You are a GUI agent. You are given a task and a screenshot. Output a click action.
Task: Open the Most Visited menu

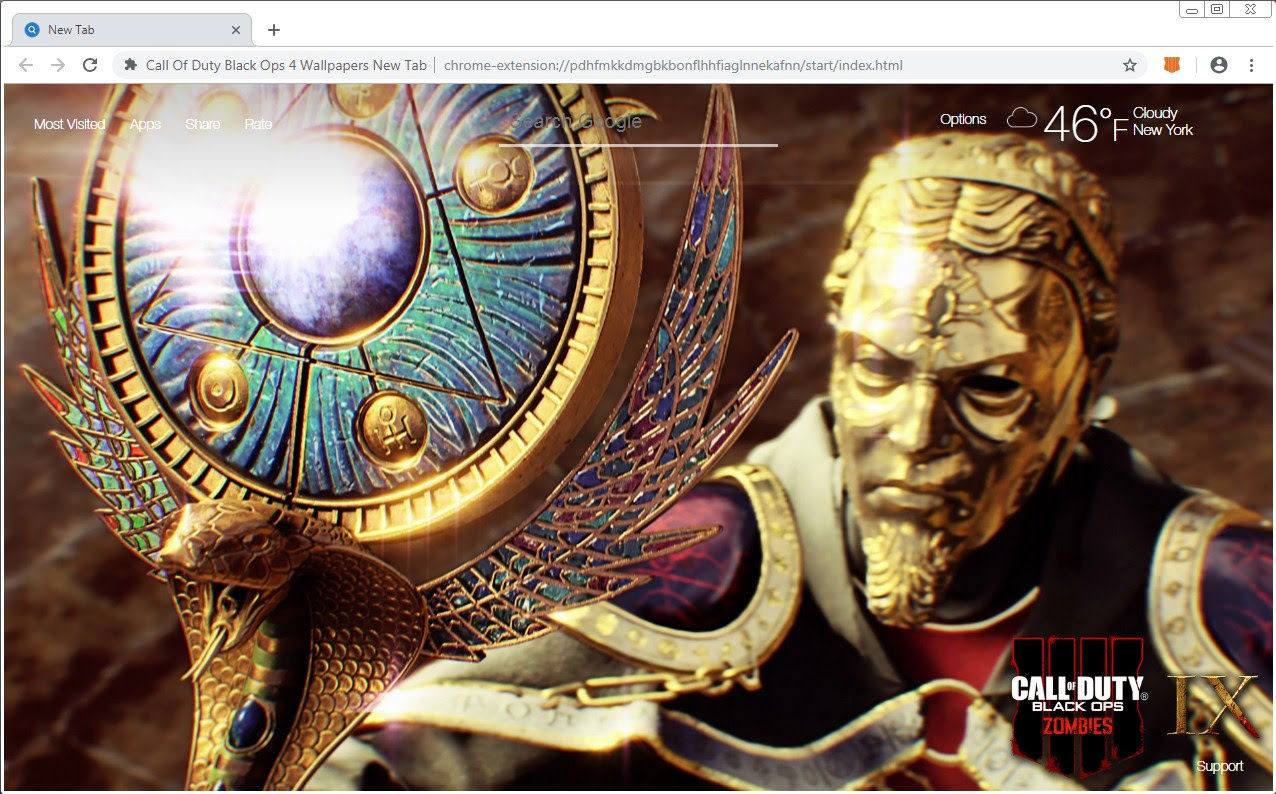point(69,124)
